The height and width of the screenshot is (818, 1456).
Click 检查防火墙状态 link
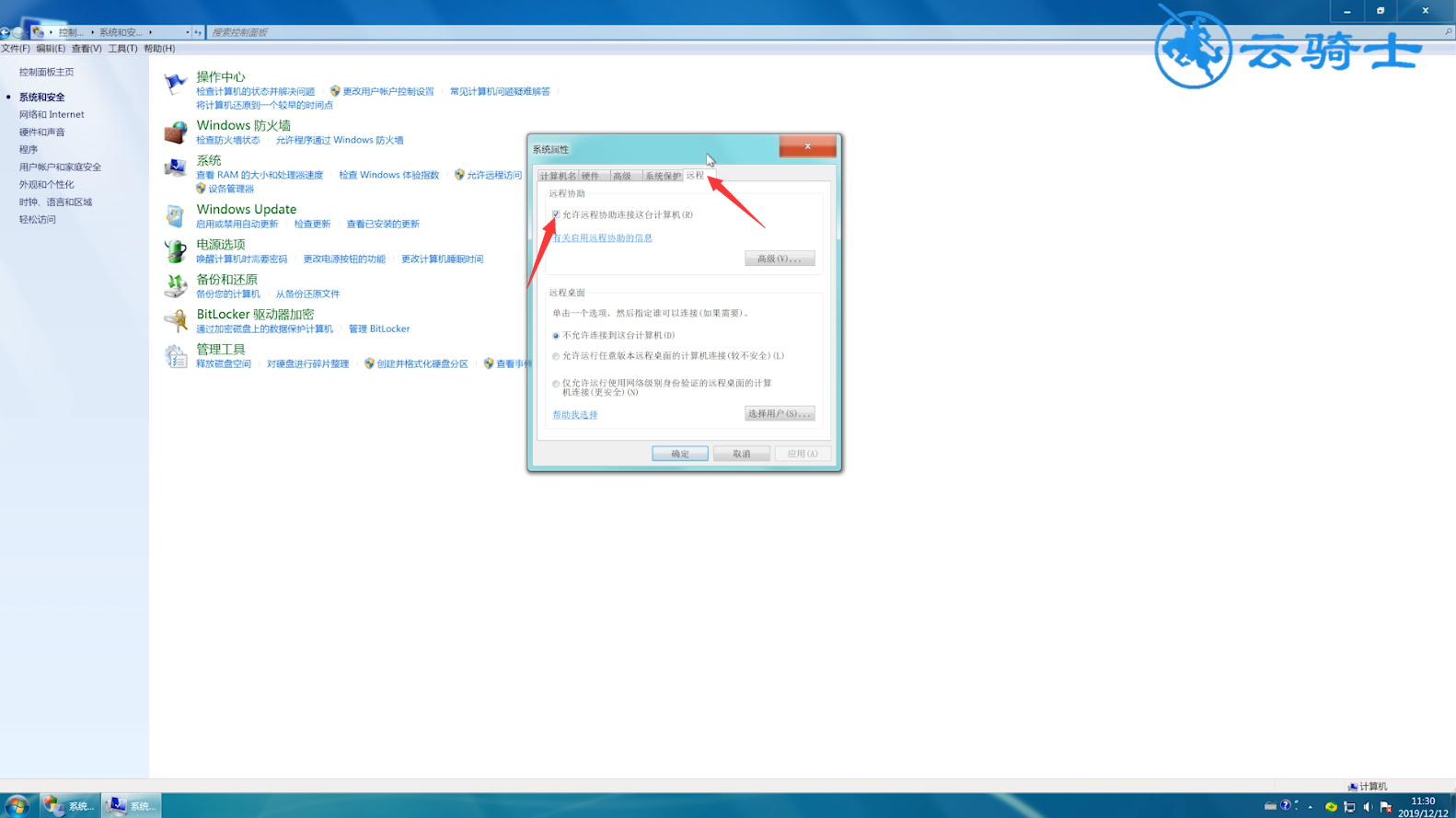pos(228,140)
